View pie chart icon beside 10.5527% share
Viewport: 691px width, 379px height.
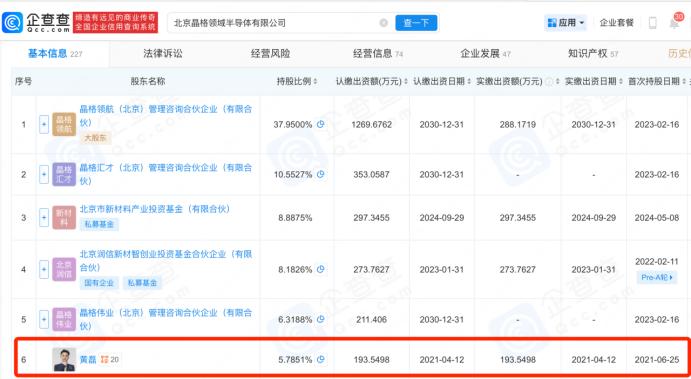click(321, 175)
